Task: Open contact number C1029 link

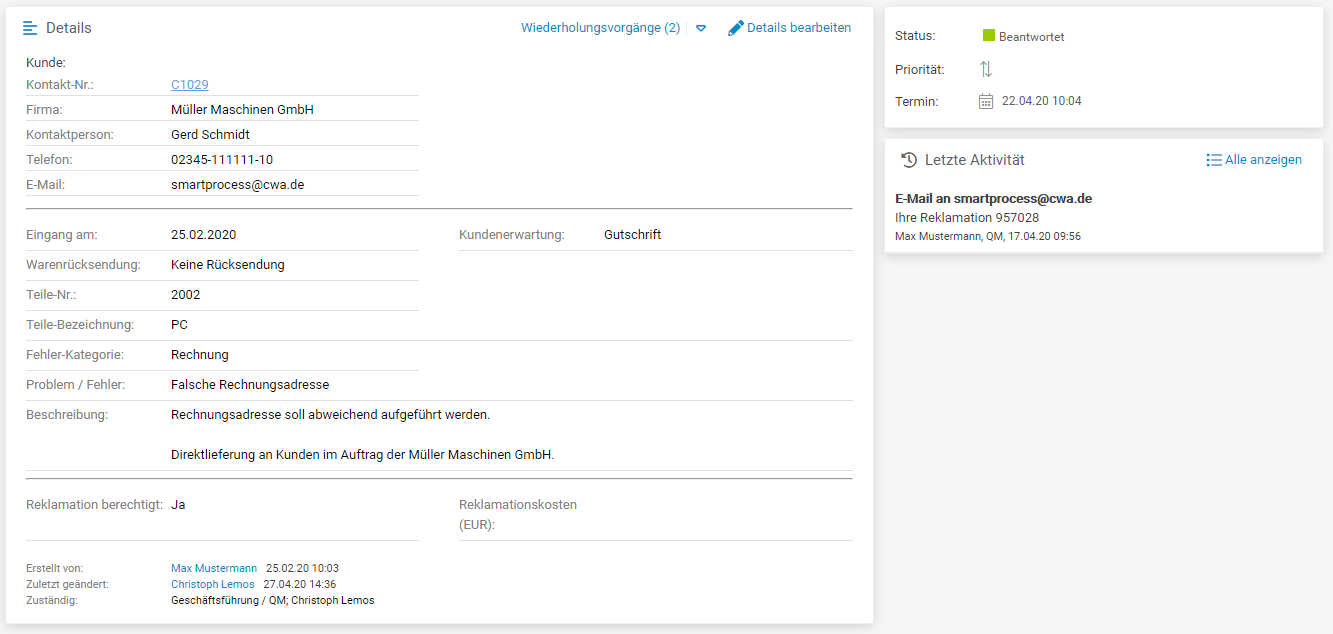Action: coord(190,85)
